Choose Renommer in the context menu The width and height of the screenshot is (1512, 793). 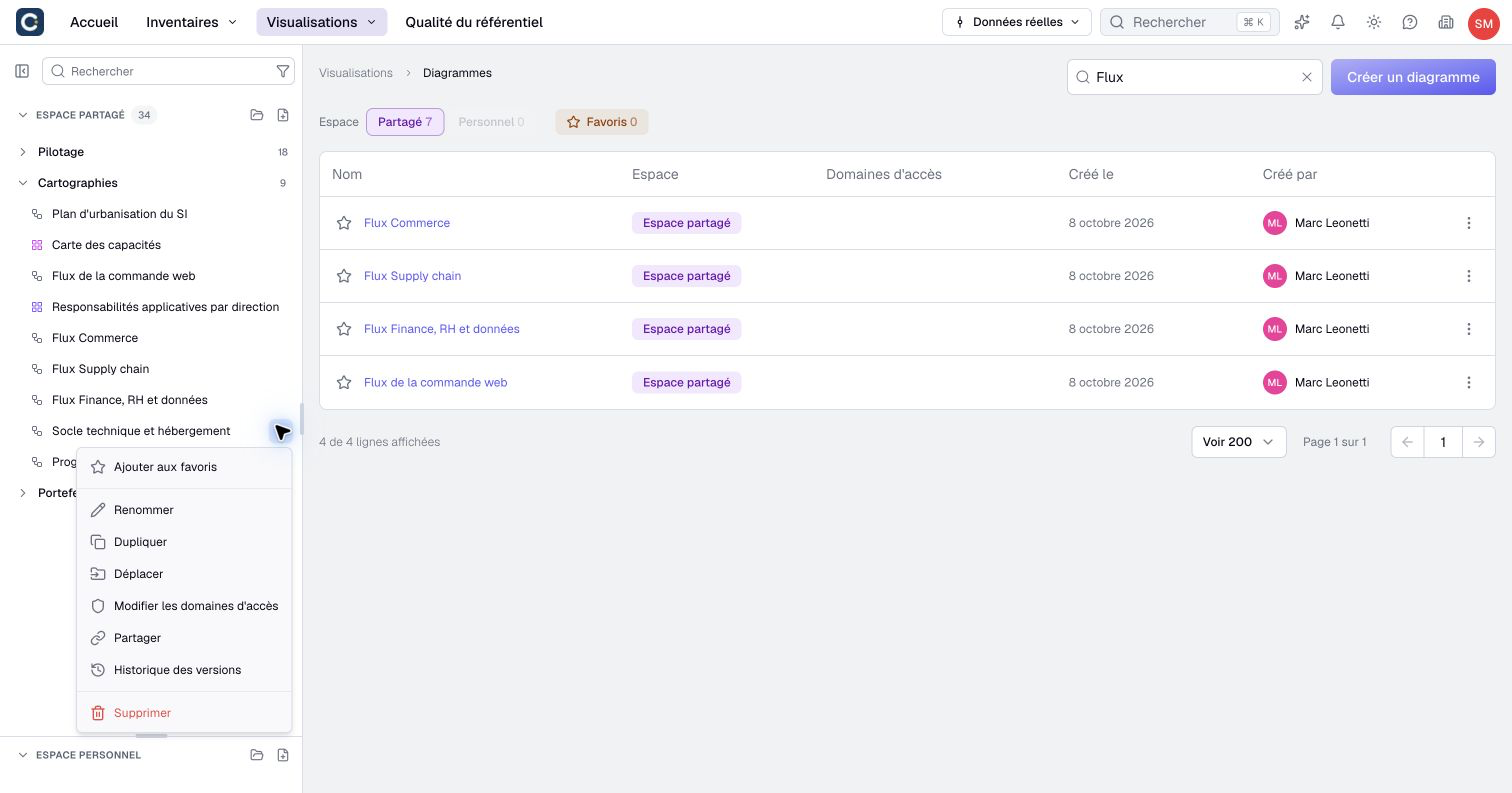coord(184,510)
